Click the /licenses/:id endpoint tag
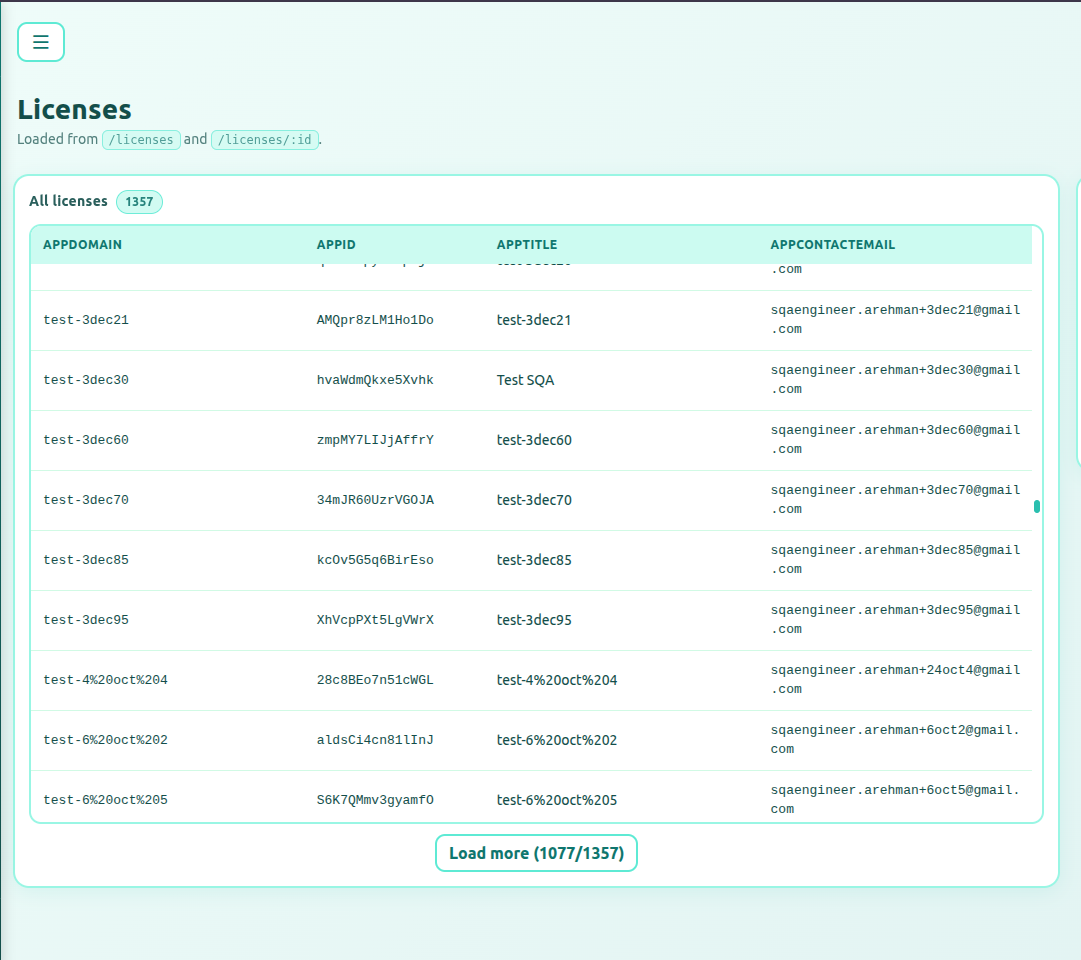This screenshot has height=960, width=1081. tap(264, 140)
